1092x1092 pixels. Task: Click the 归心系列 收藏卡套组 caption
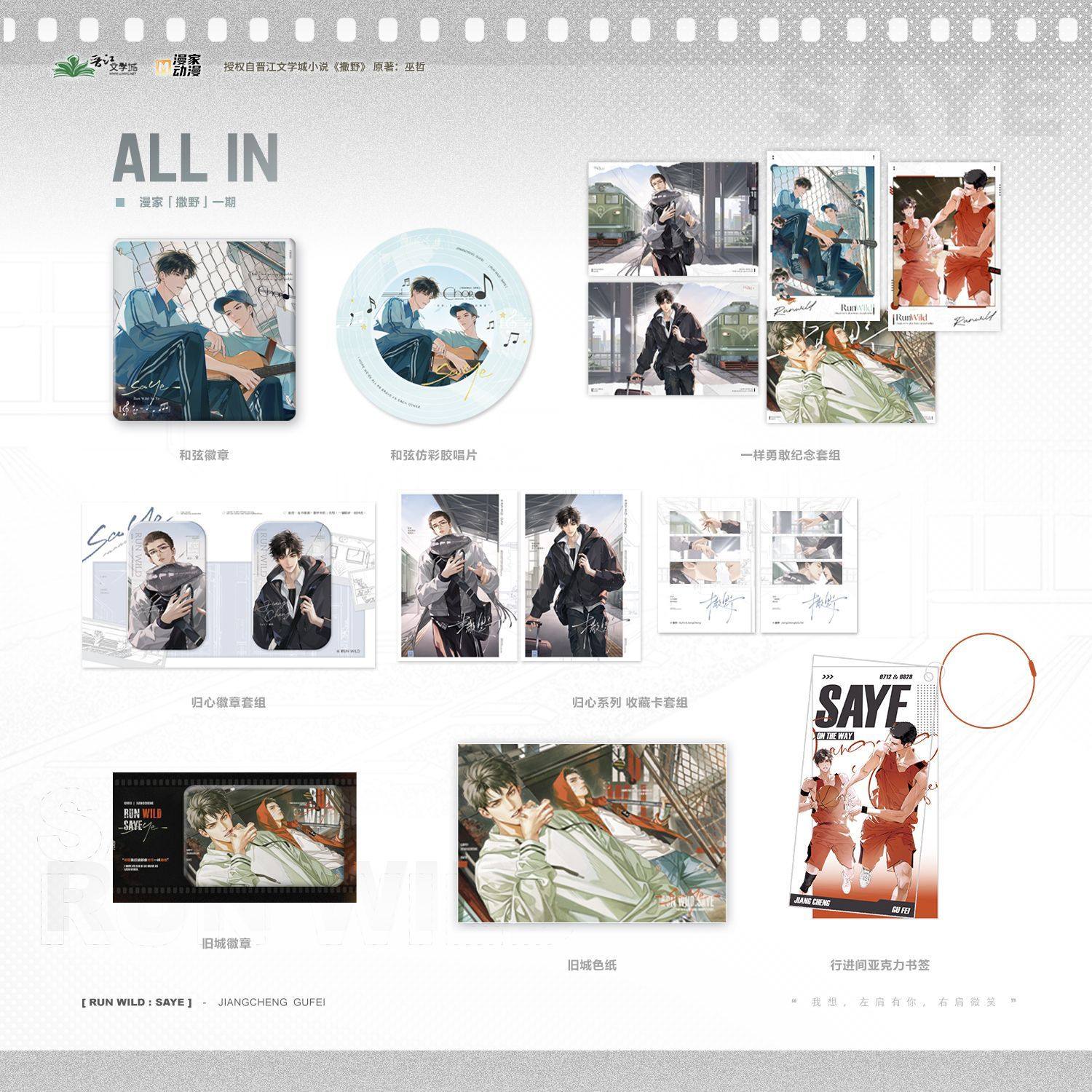(x=630, y=703)
